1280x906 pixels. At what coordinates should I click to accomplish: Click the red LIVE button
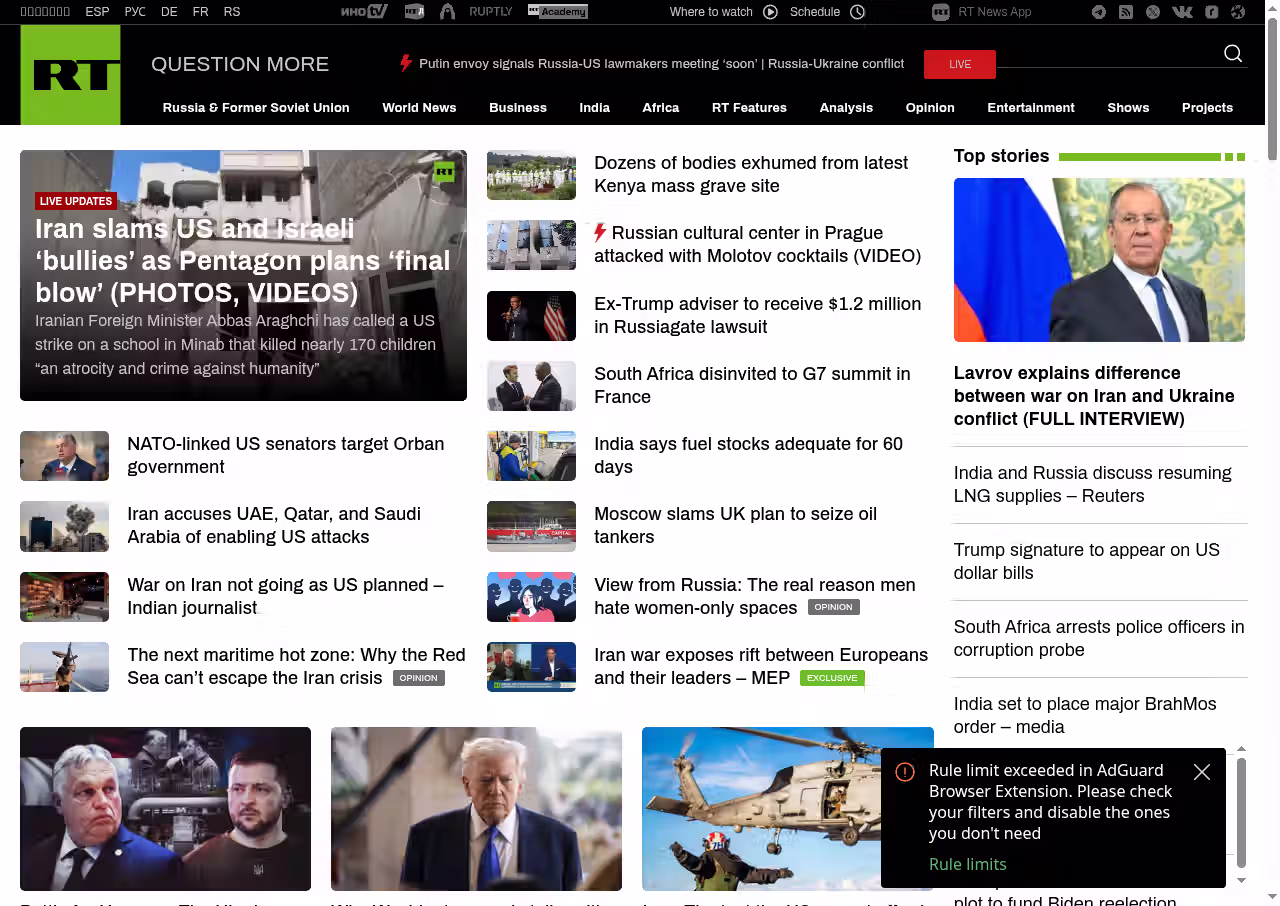959,64
